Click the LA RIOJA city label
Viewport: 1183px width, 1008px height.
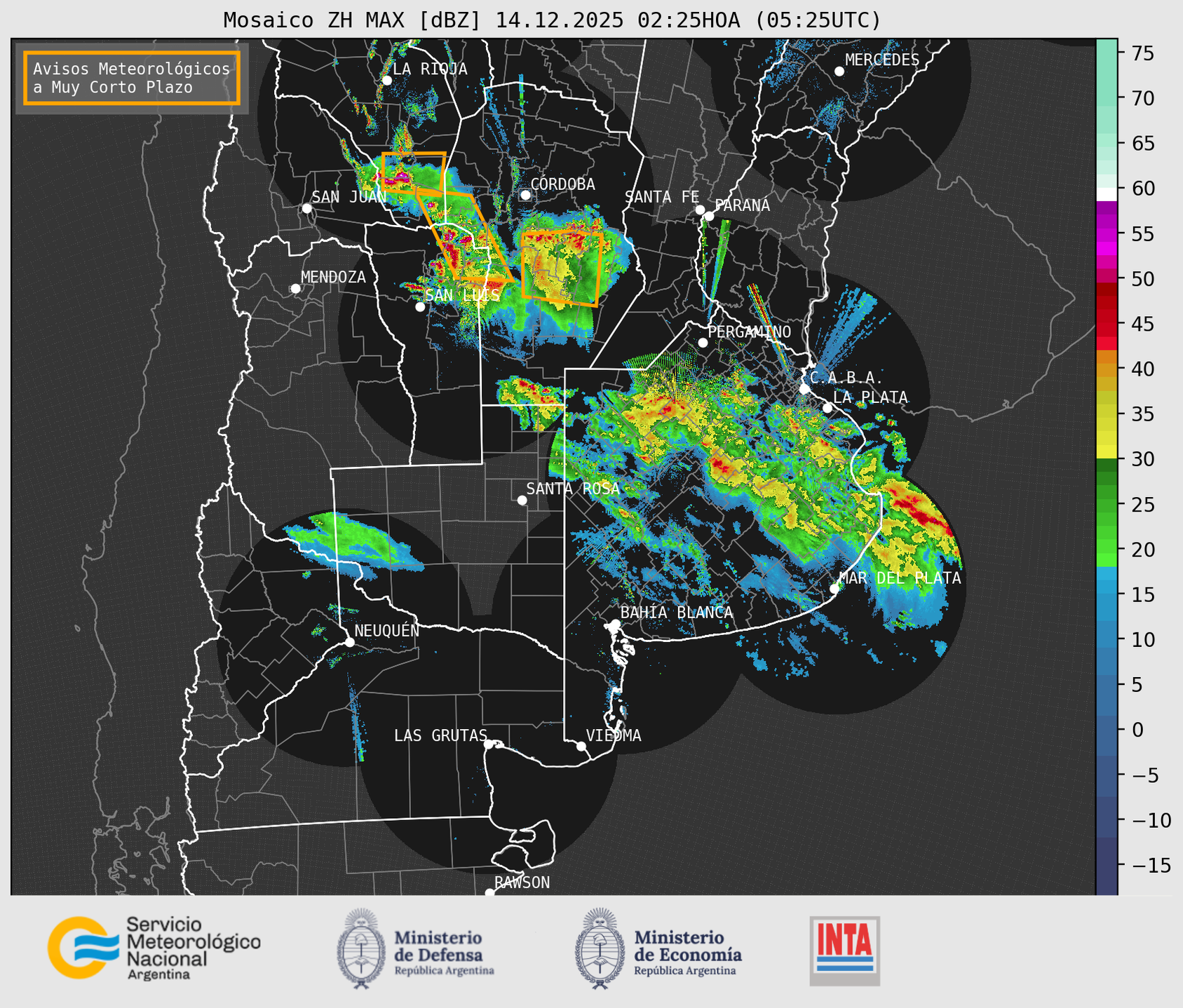[x=430, y=69]
